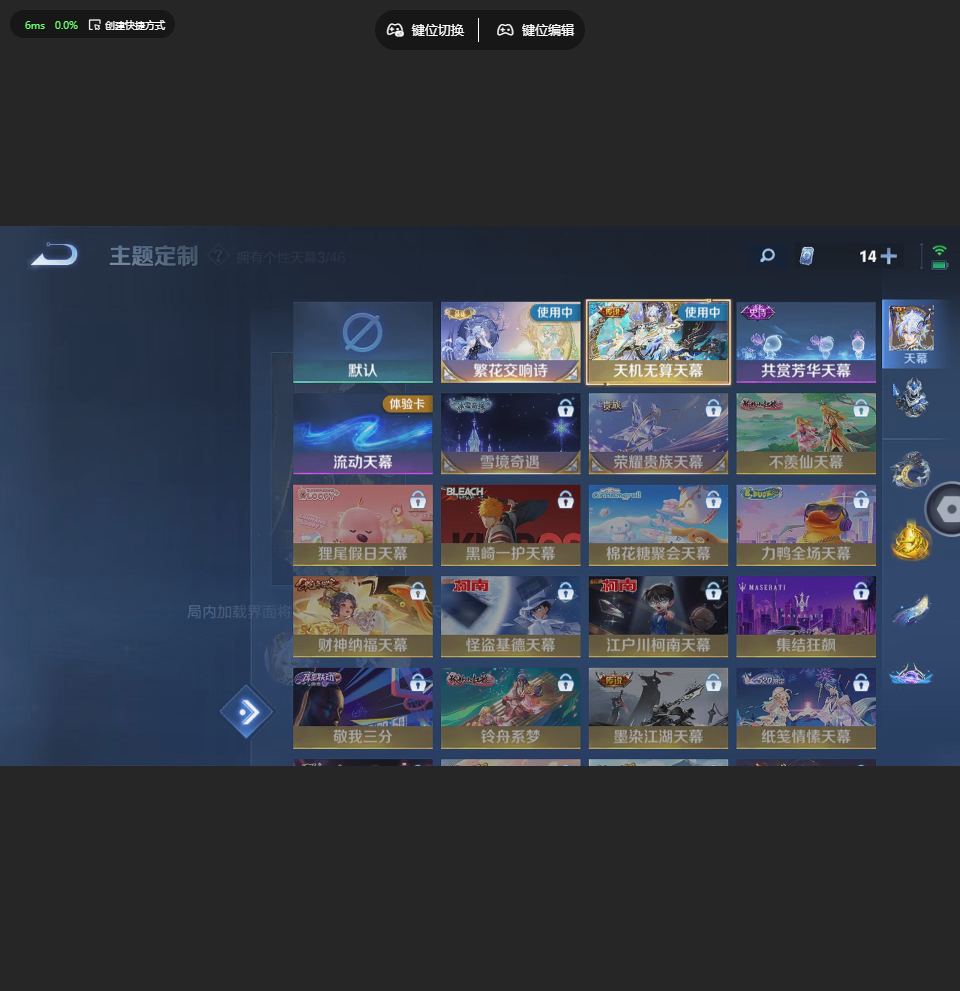This screenshot has width=960, height=991.
Task: Expand panel with diamond arrow button
Action: coord(246,712)
